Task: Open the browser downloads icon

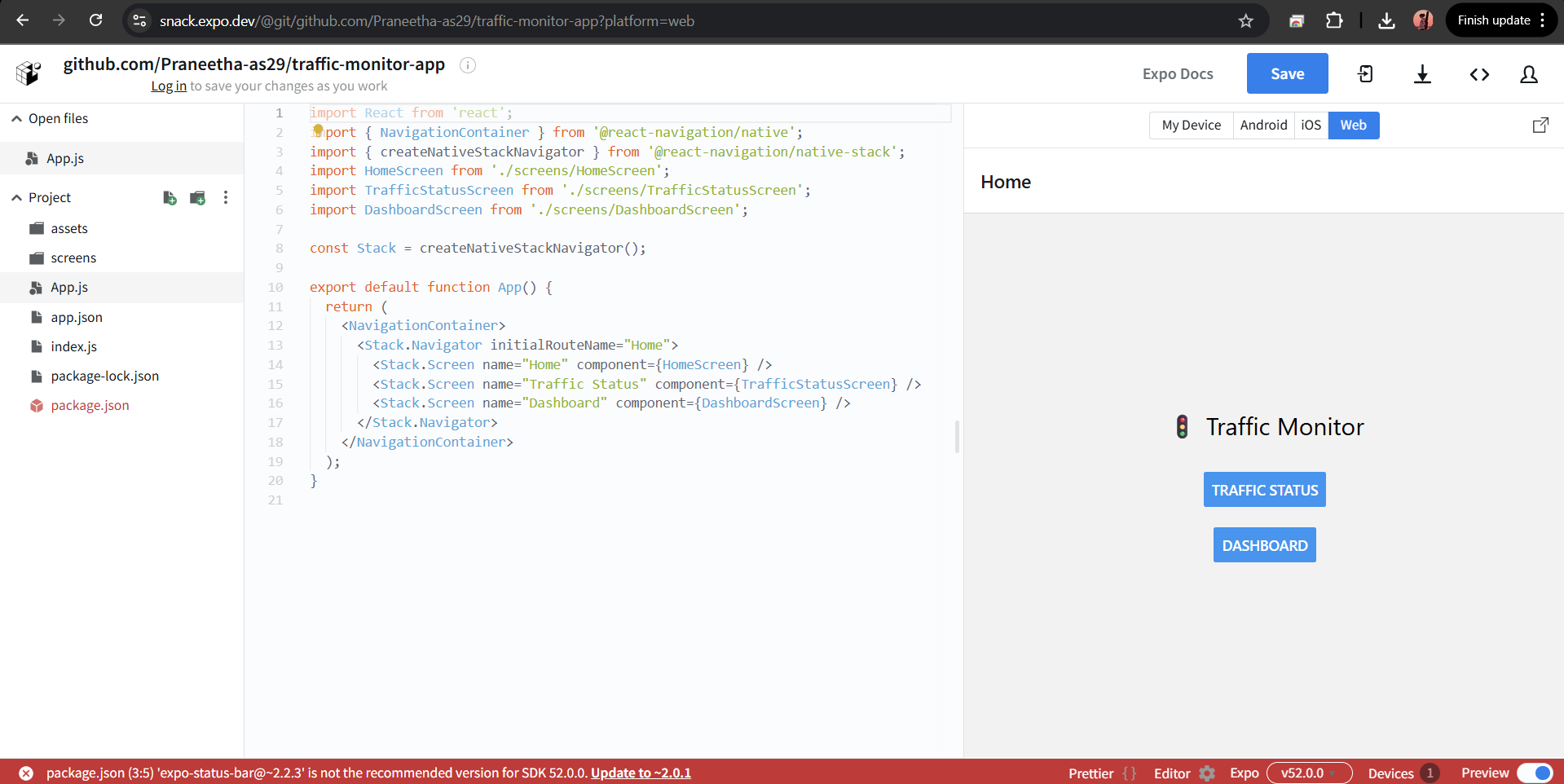Action: [x=1386, y=20]
